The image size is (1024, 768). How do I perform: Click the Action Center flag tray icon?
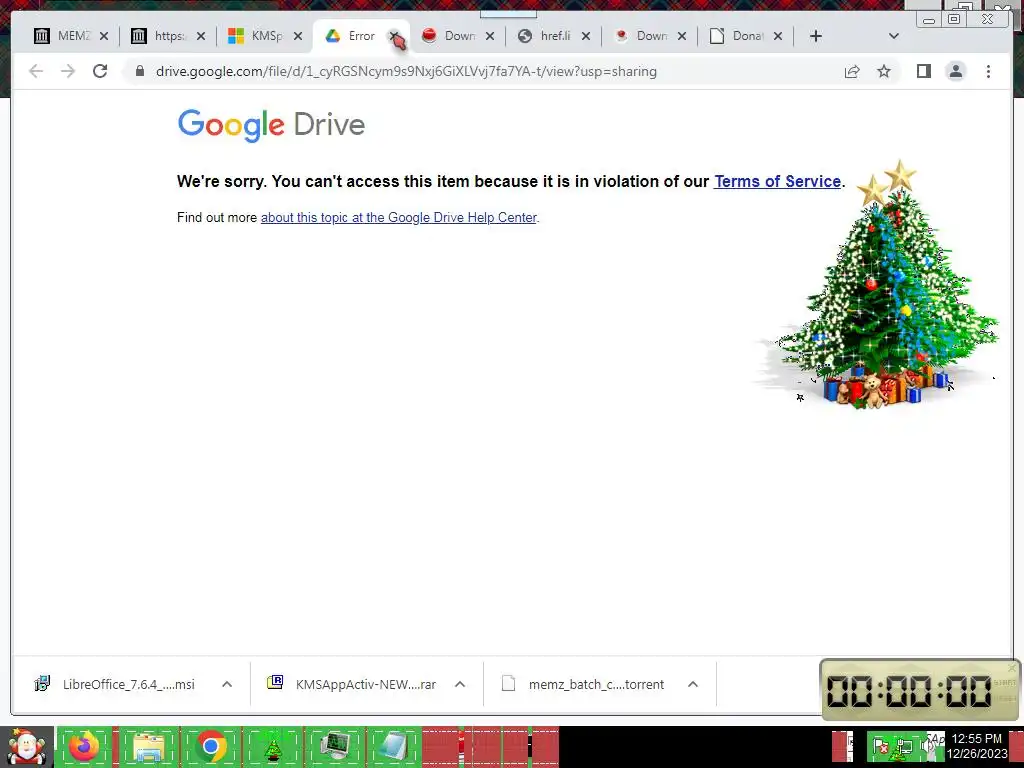(881, 748)
